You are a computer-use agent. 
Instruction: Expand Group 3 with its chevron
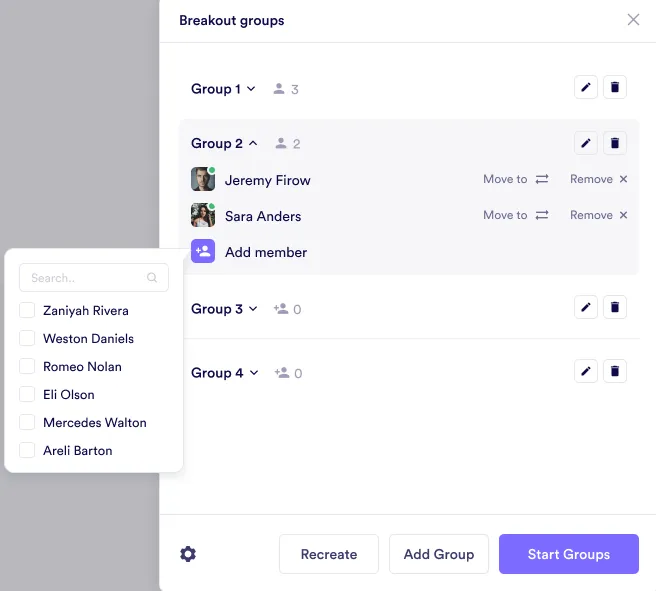point(253,309)
